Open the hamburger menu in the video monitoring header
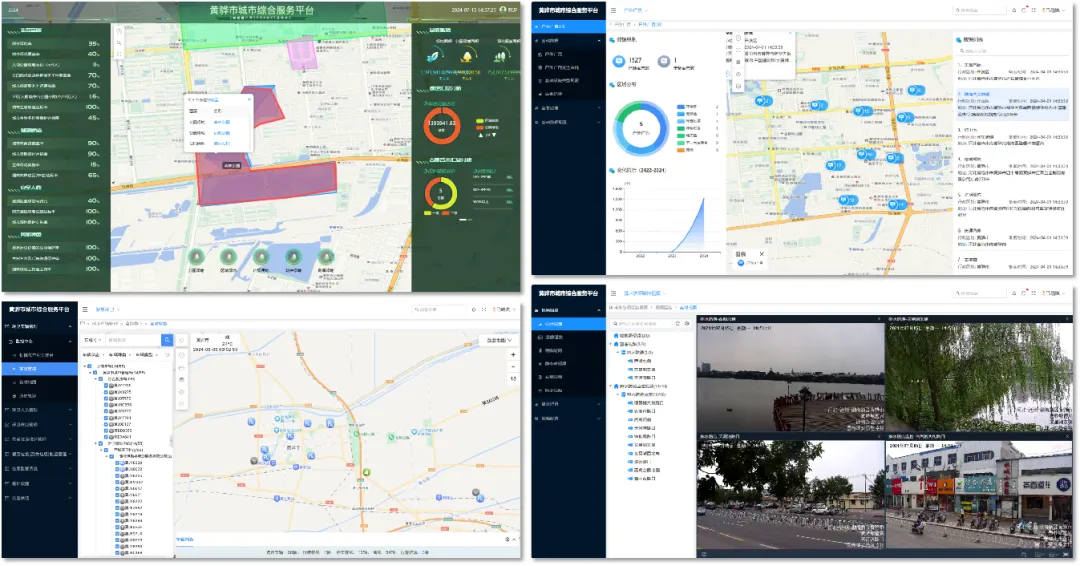This screenshot has width=1080, height=566. pos(615,292)
